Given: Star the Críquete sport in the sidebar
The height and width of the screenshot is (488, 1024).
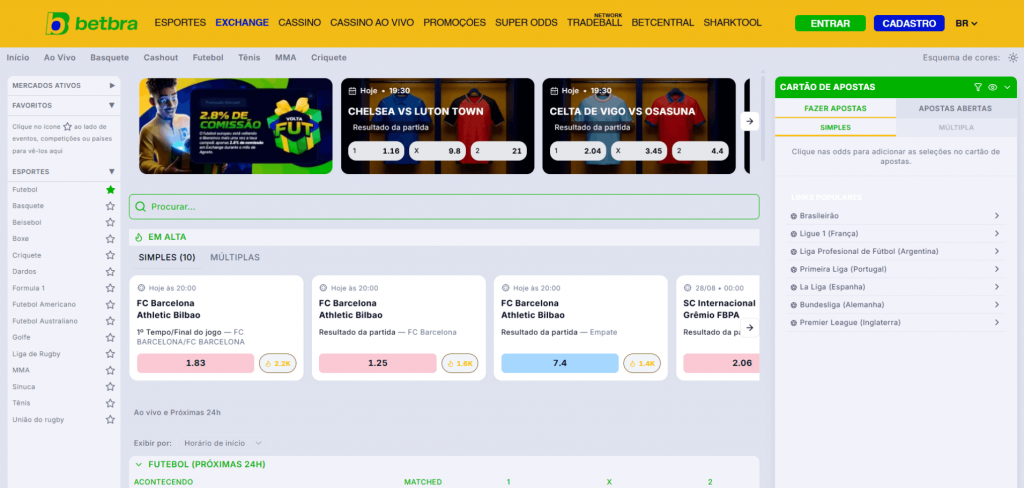Looking at the screenshot, I should point(110,255).
